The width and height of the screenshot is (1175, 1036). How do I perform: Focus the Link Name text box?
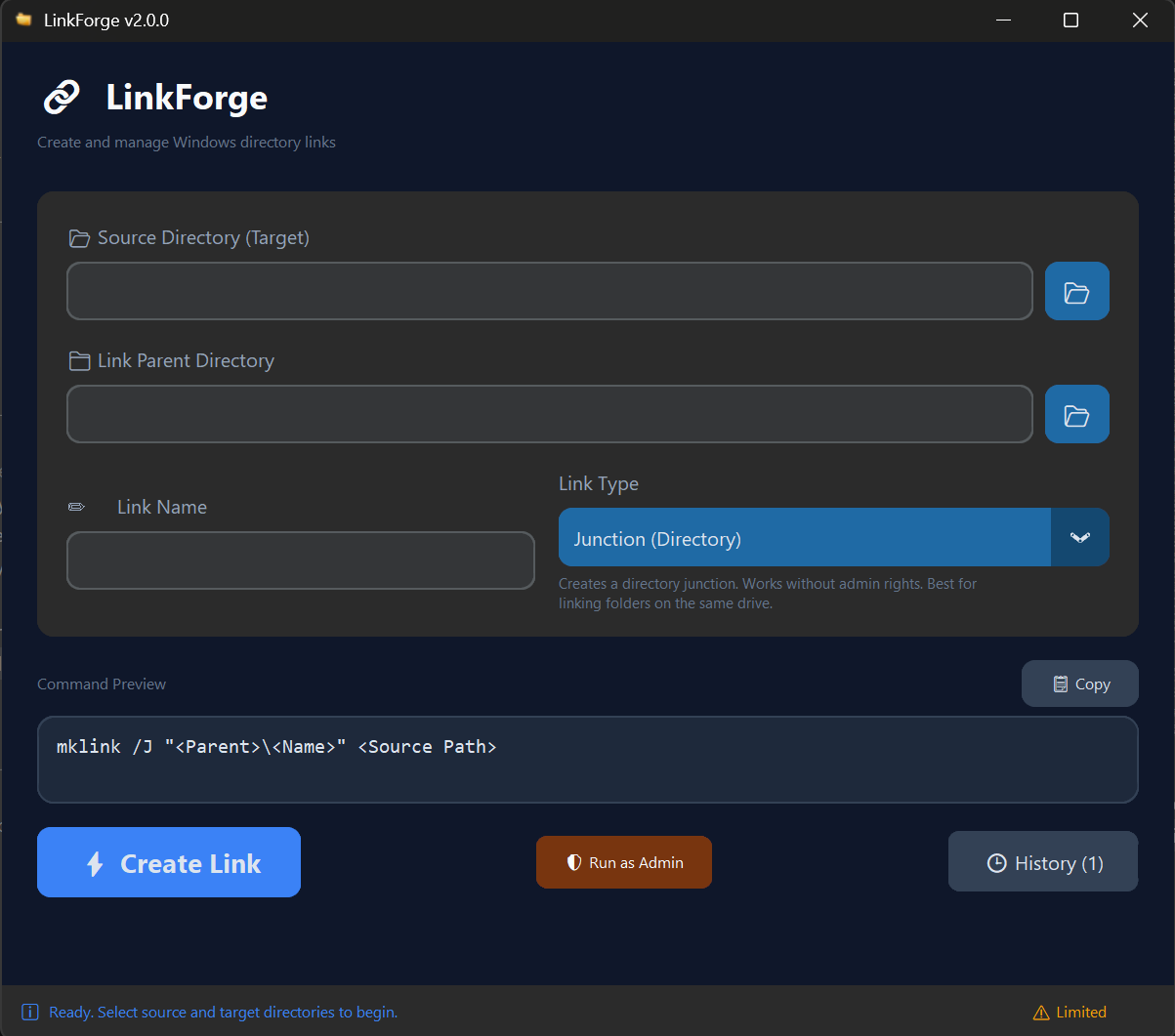coord(301,560)
